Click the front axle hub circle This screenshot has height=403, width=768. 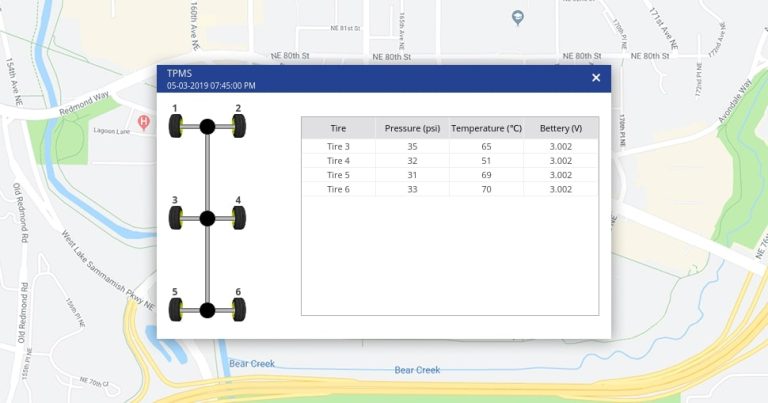207,127
